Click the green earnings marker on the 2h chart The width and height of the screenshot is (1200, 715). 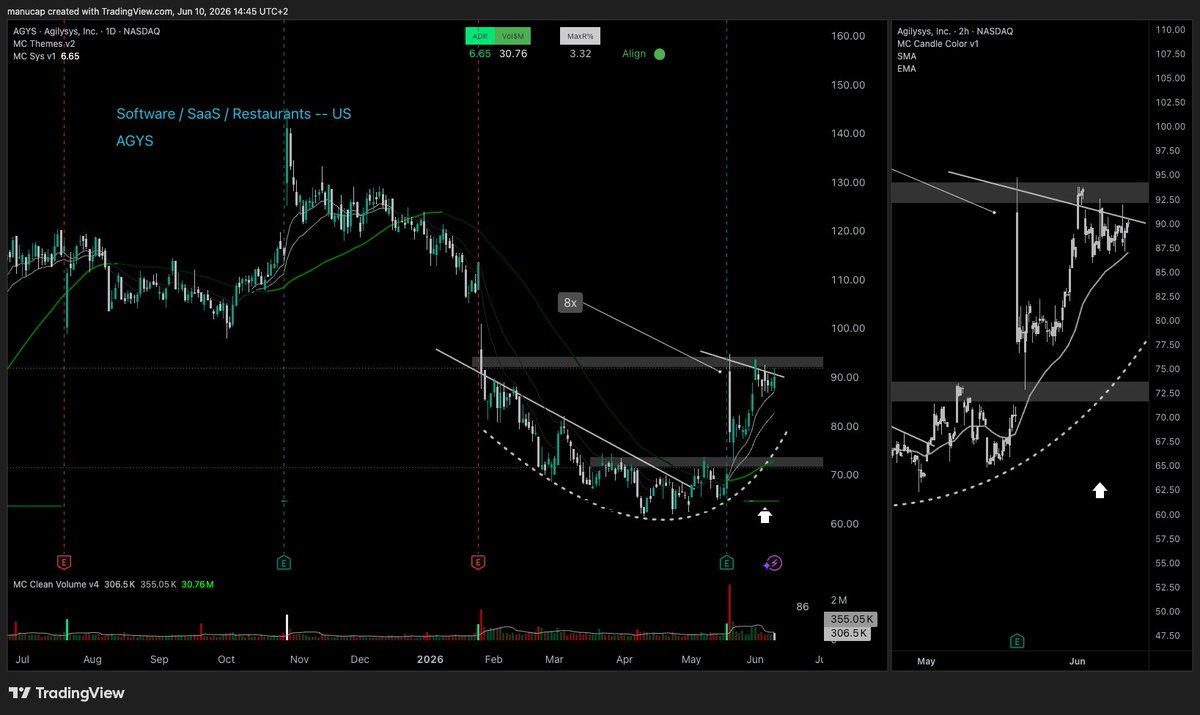click(1017, 640)
